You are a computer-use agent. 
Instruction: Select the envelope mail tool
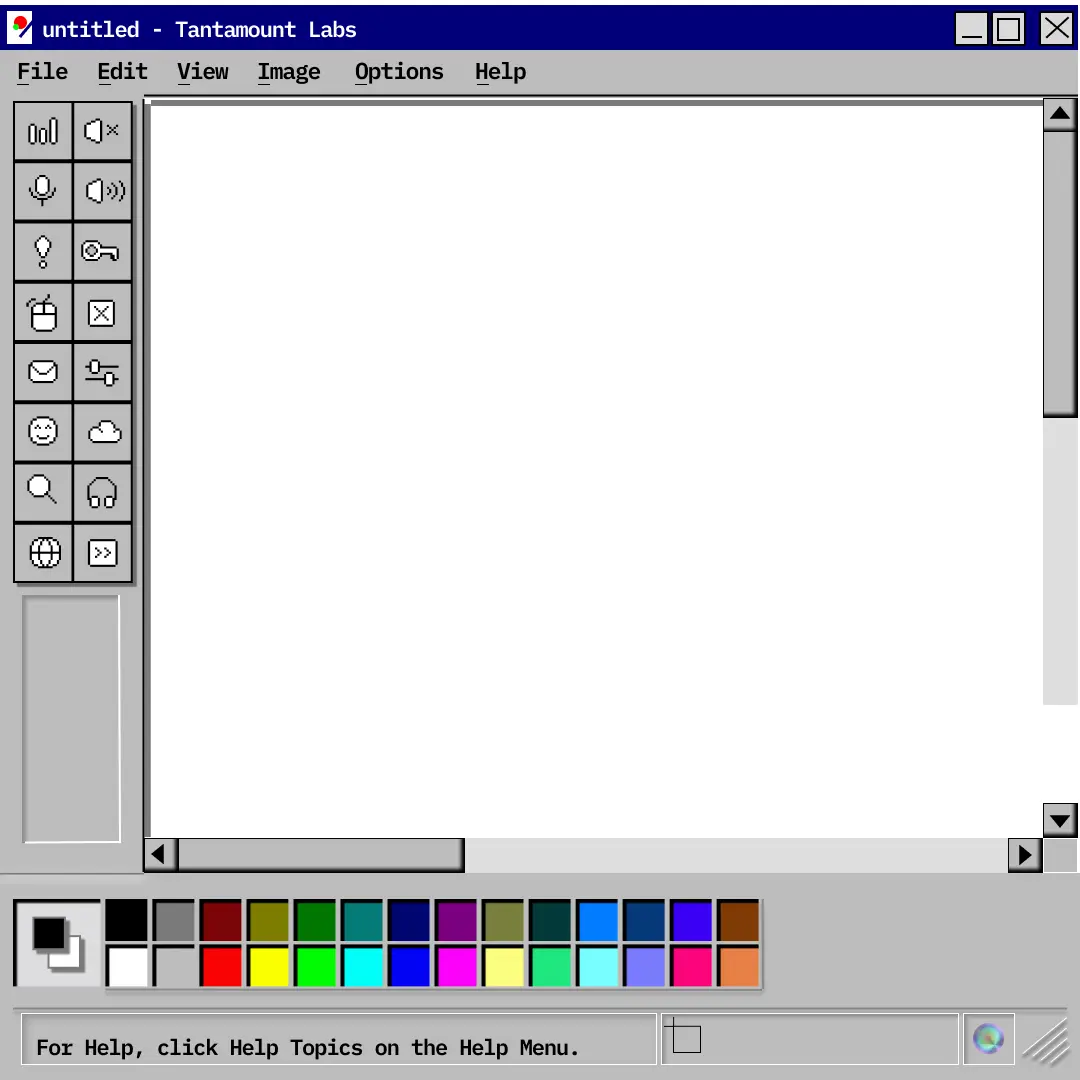coord(43,372)
